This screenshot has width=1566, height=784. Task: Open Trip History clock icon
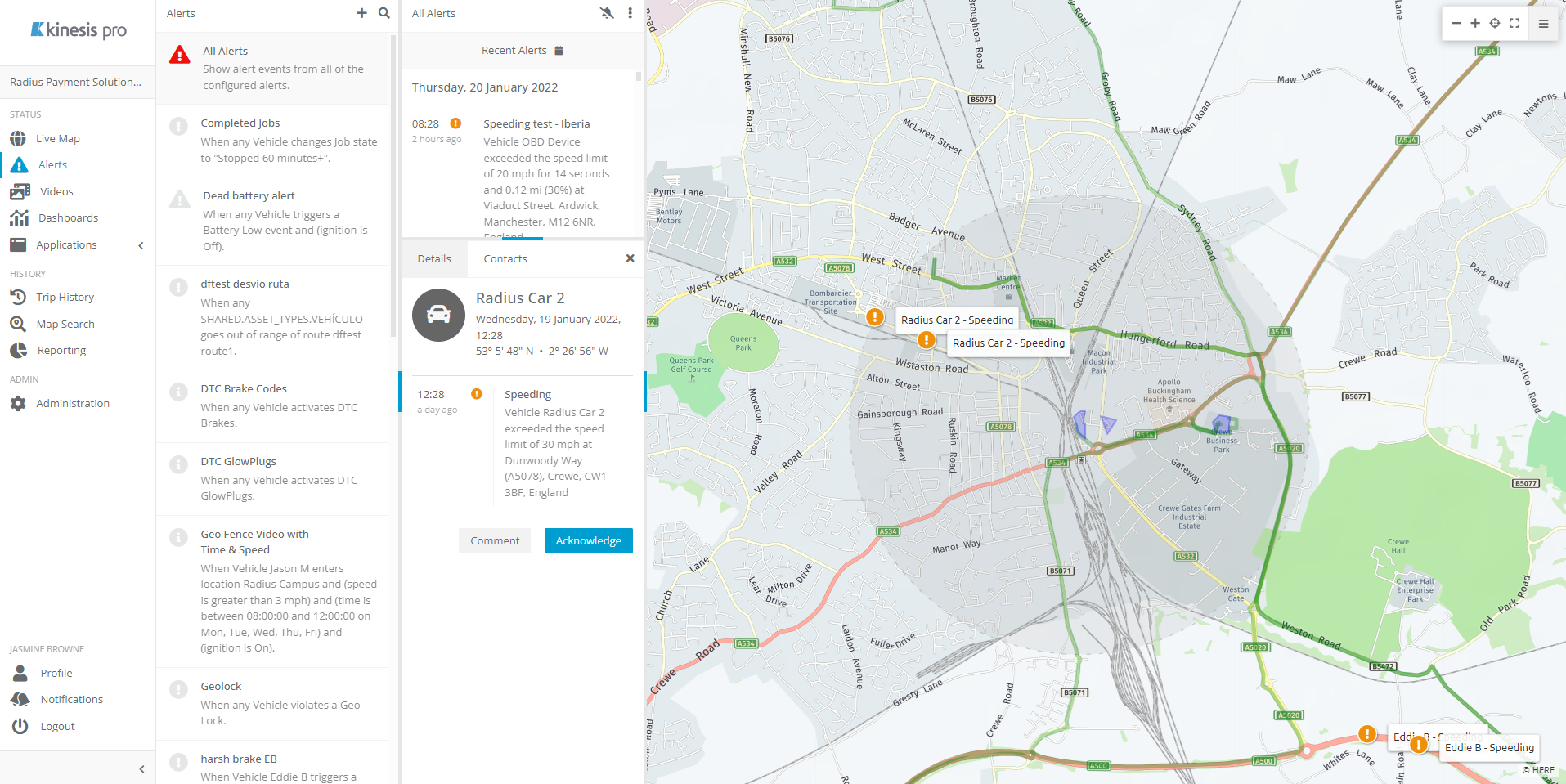tap(18, 298)
